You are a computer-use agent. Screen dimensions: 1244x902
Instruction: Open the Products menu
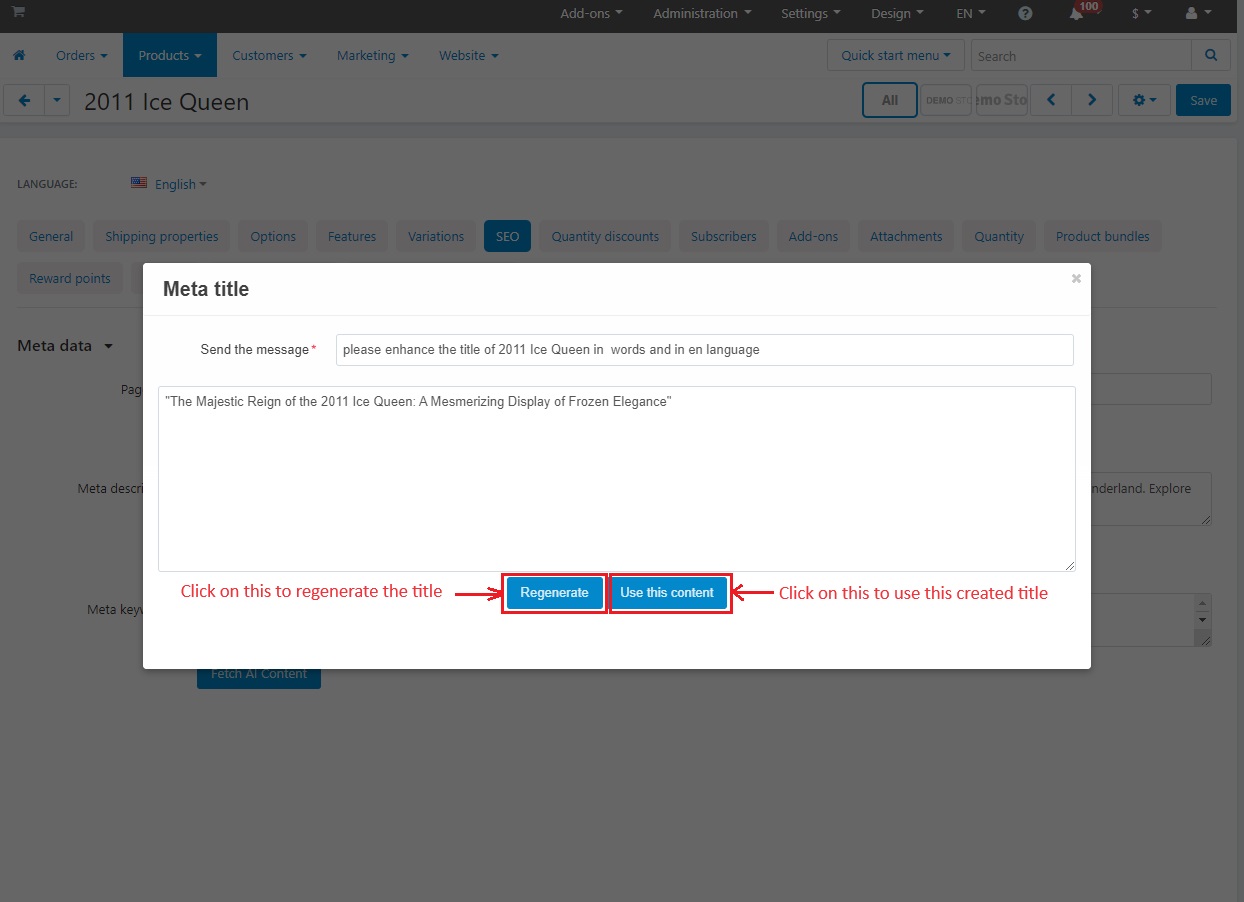(x=170, y=56)
